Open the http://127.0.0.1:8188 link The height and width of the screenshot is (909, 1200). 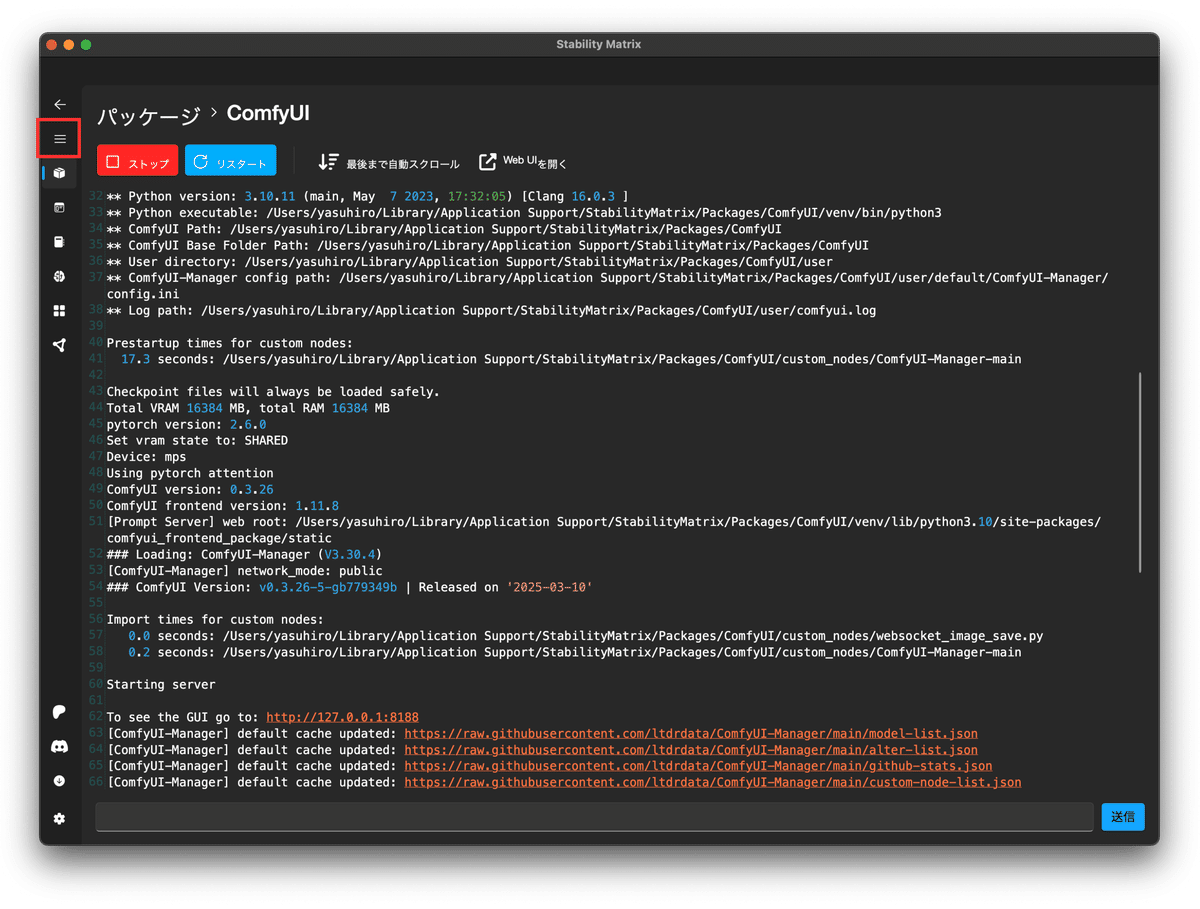point(342,717)
